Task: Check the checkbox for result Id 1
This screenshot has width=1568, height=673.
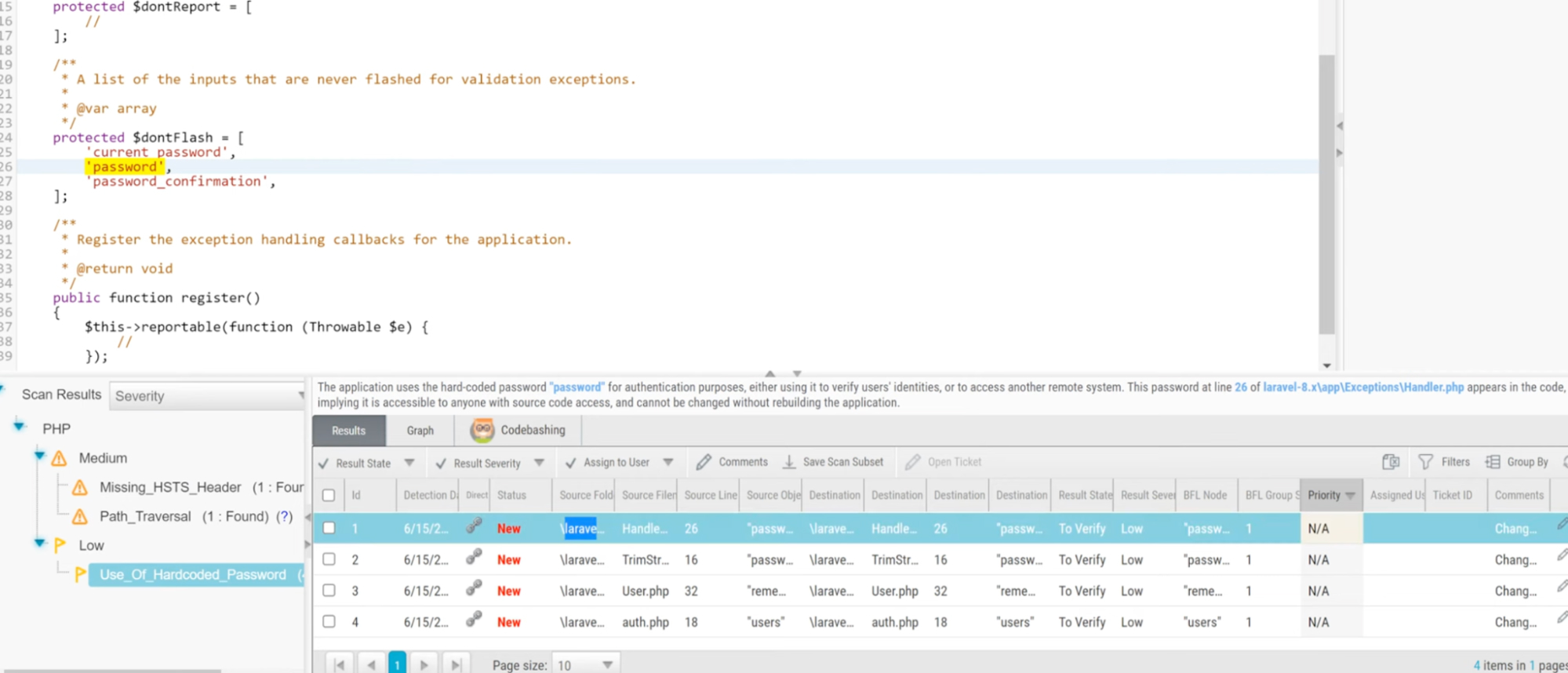Action: pyautogui.click(x=329, y=528)
